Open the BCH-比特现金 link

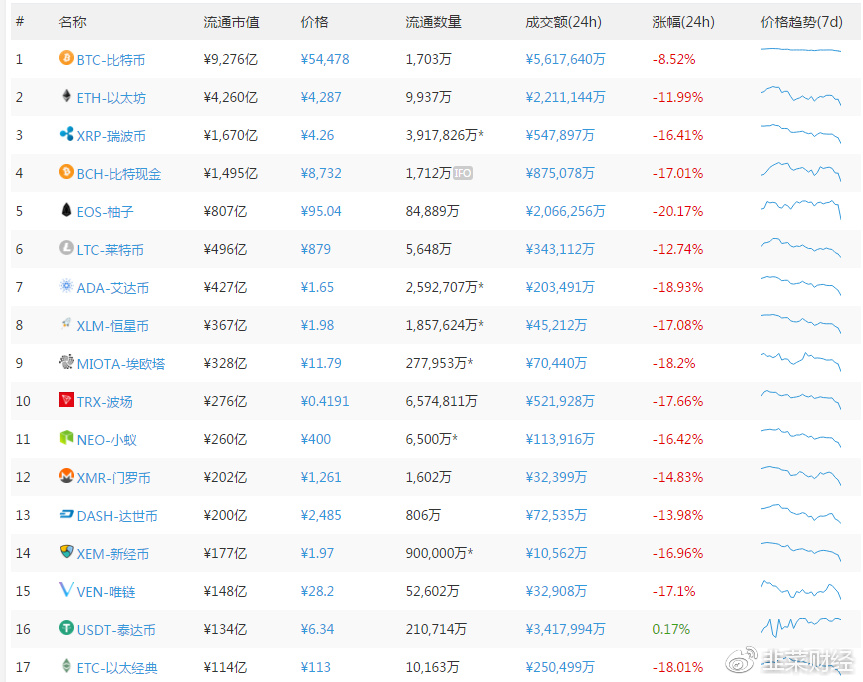point(119,174)
